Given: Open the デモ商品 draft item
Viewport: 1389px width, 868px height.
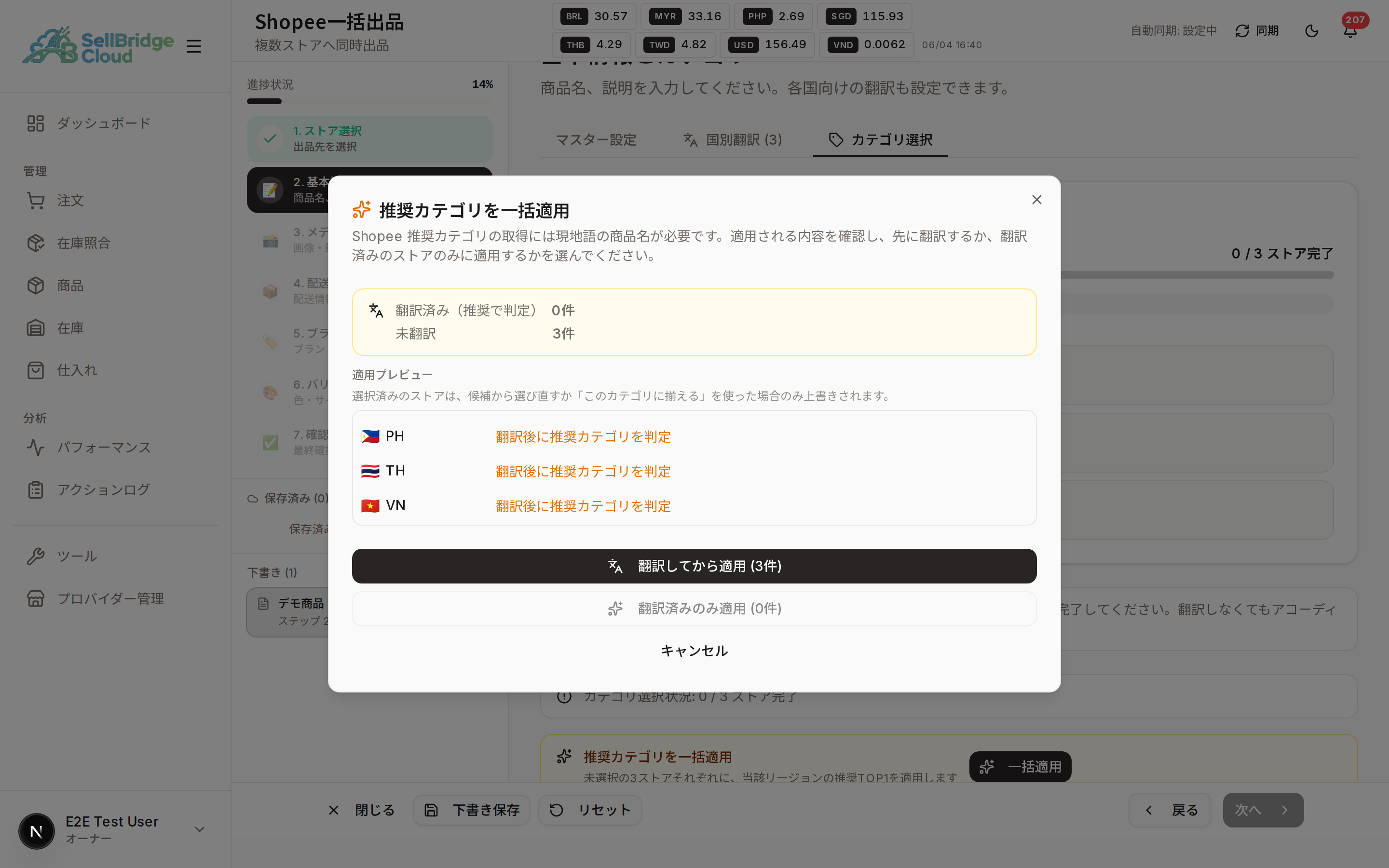Looking at the screenshot, I should pos(288,612).
